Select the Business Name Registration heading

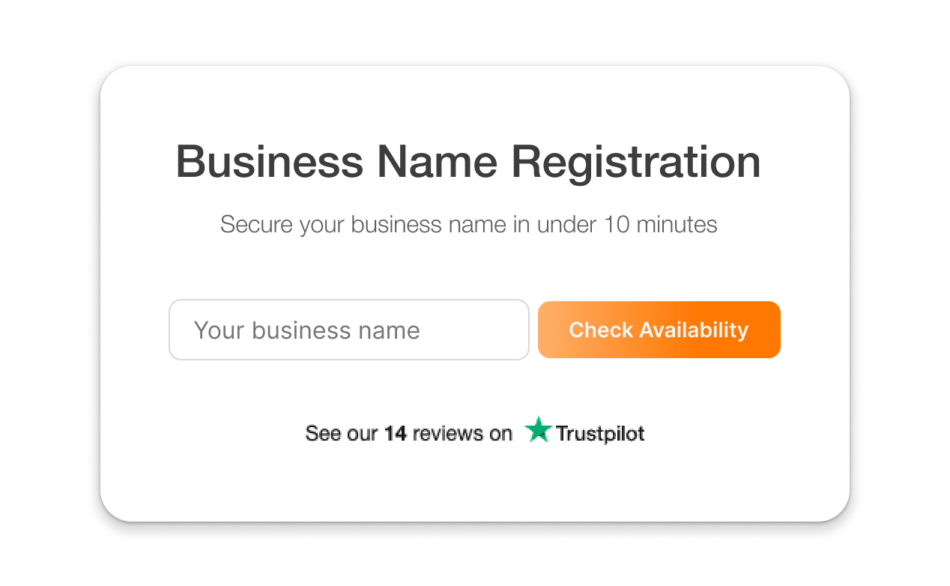coord(468,162)
